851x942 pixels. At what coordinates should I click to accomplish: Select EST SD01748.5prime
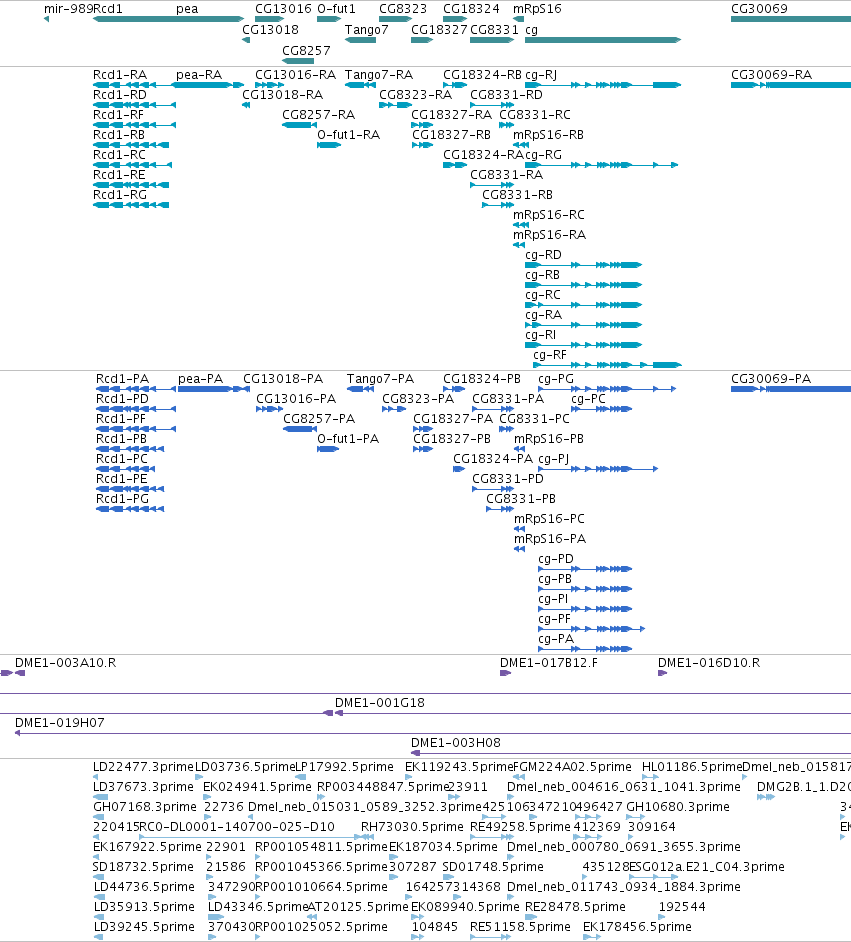pos(492,867)
